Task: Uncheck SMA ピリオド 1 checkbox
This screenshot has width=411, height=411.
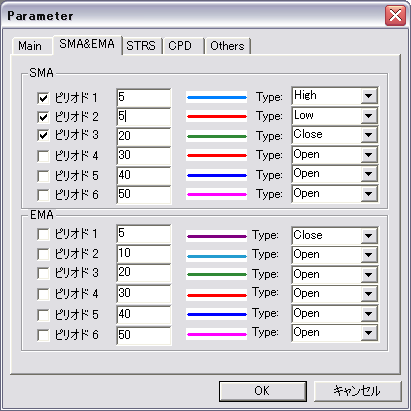Action: pyautogui.click(x=43, y=98)
